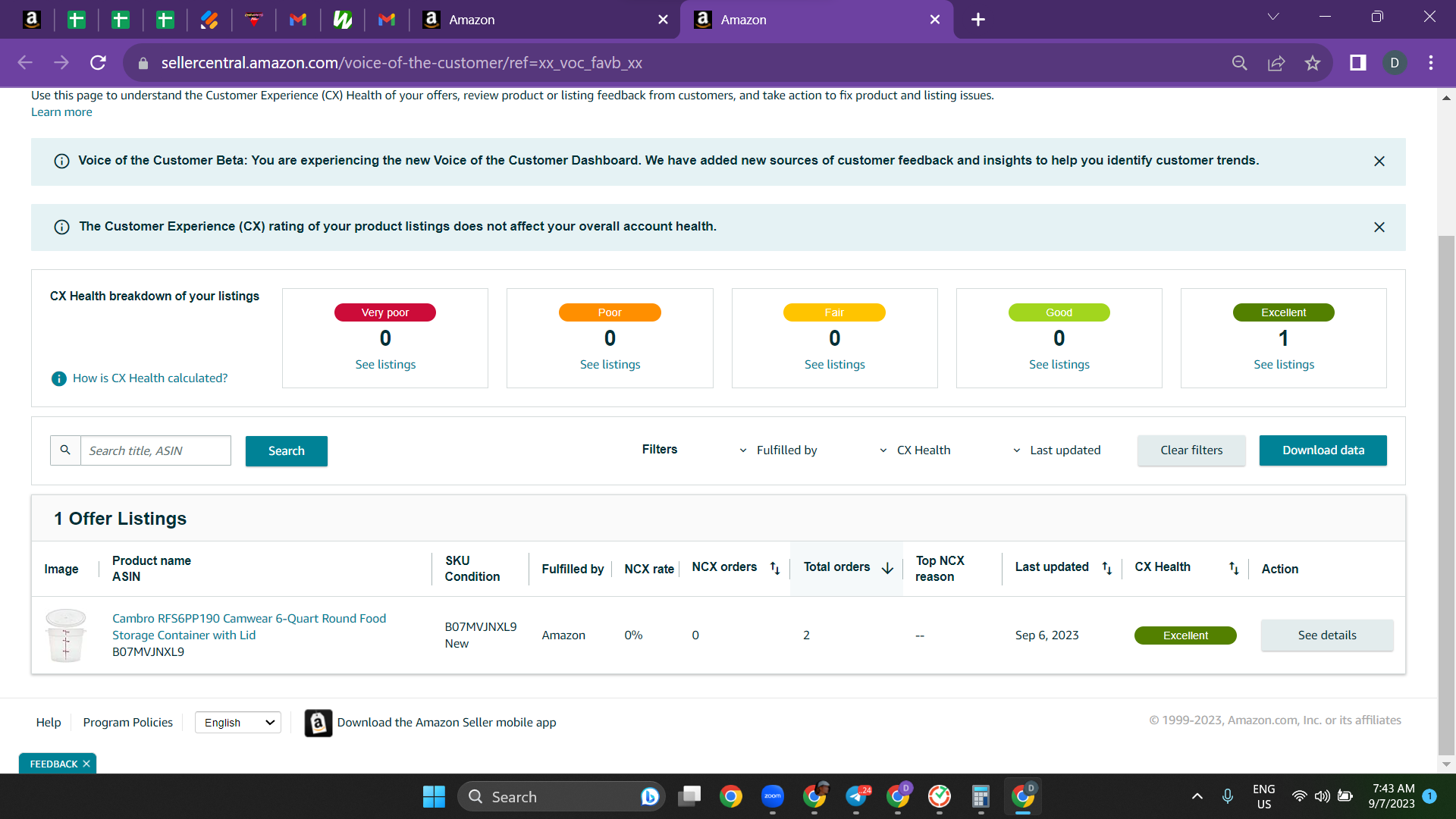The height and width of the screenshot is (819, 1456).
Task: Open ENG US language switcher
Action: coord(1263,796)
